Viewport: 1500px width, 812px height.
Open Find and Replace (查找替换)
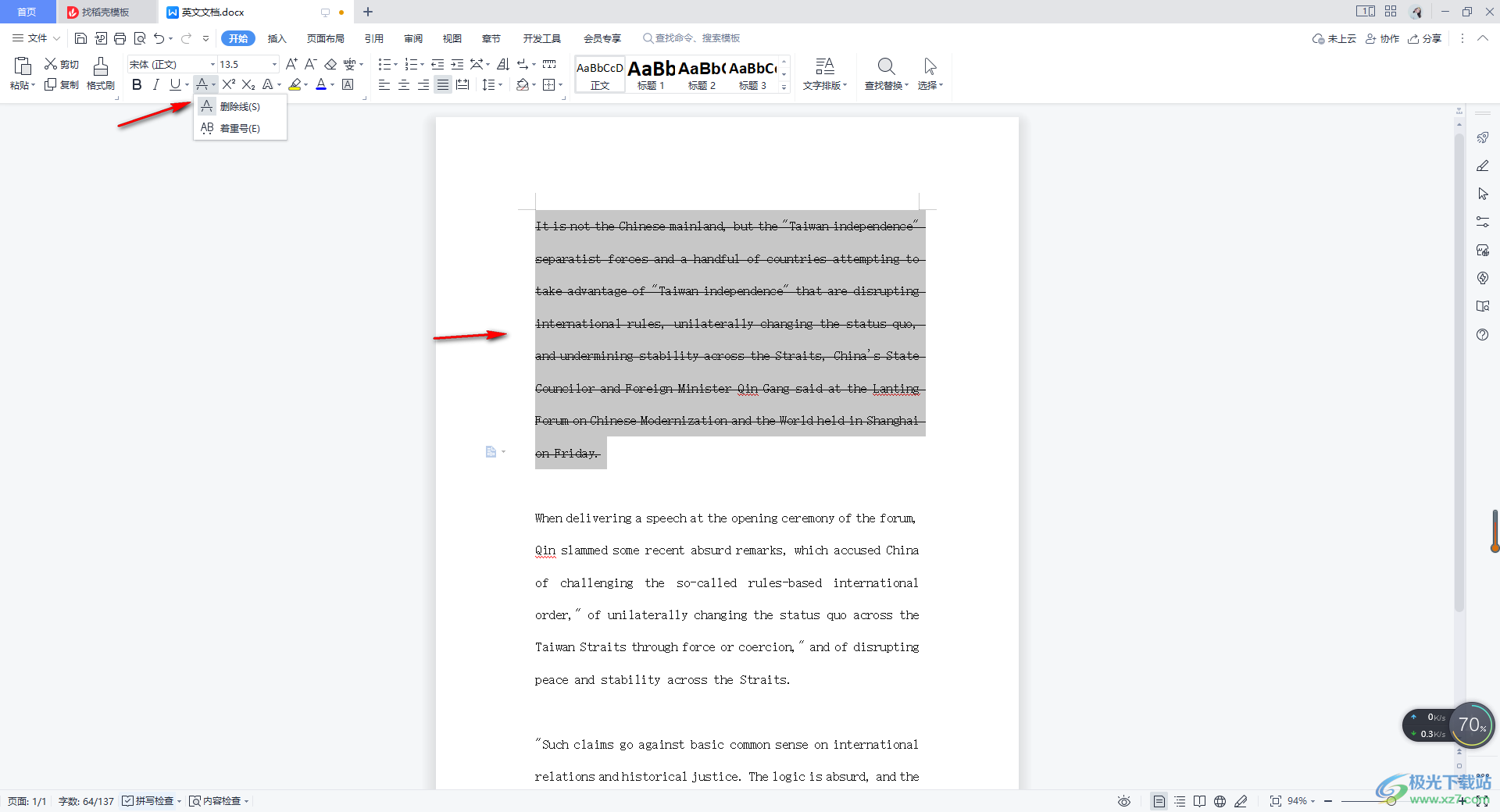(886, 73)
